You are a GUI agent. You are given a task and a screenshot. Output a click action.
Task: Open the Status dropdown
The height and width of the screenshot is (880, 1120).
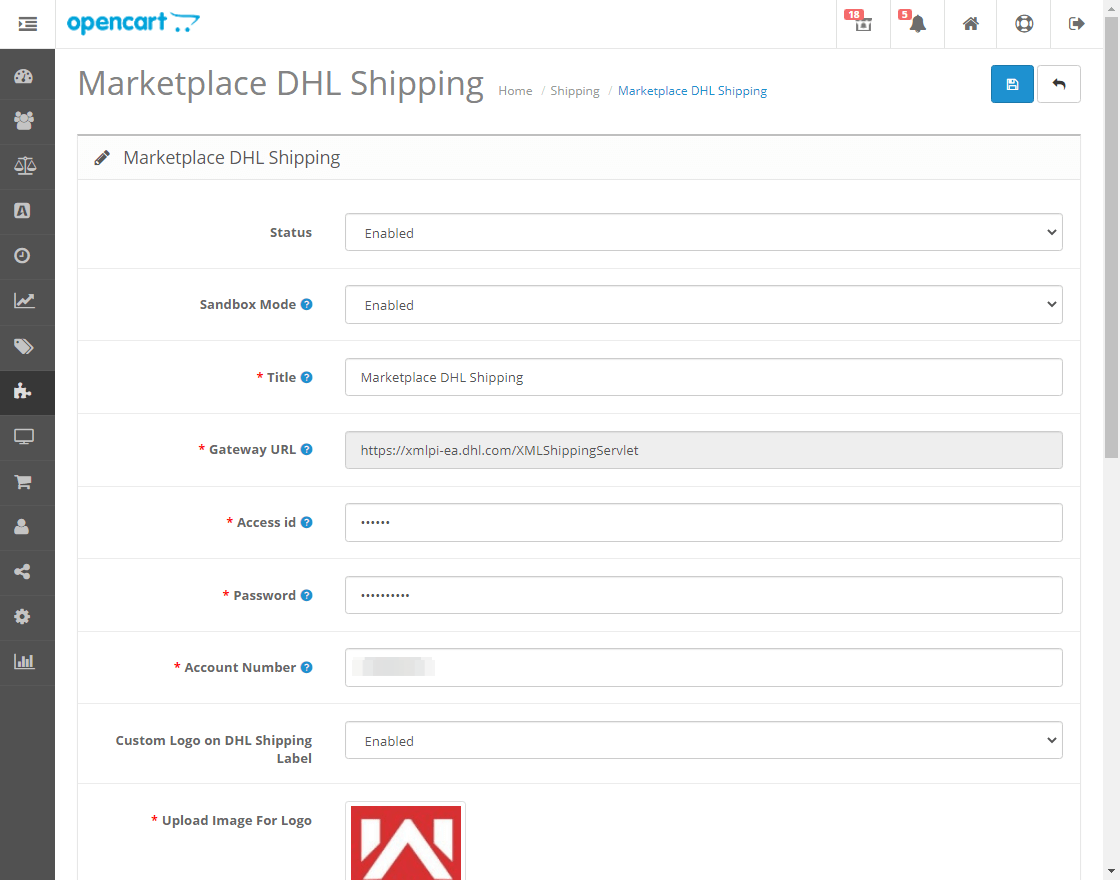click(704, 232)
